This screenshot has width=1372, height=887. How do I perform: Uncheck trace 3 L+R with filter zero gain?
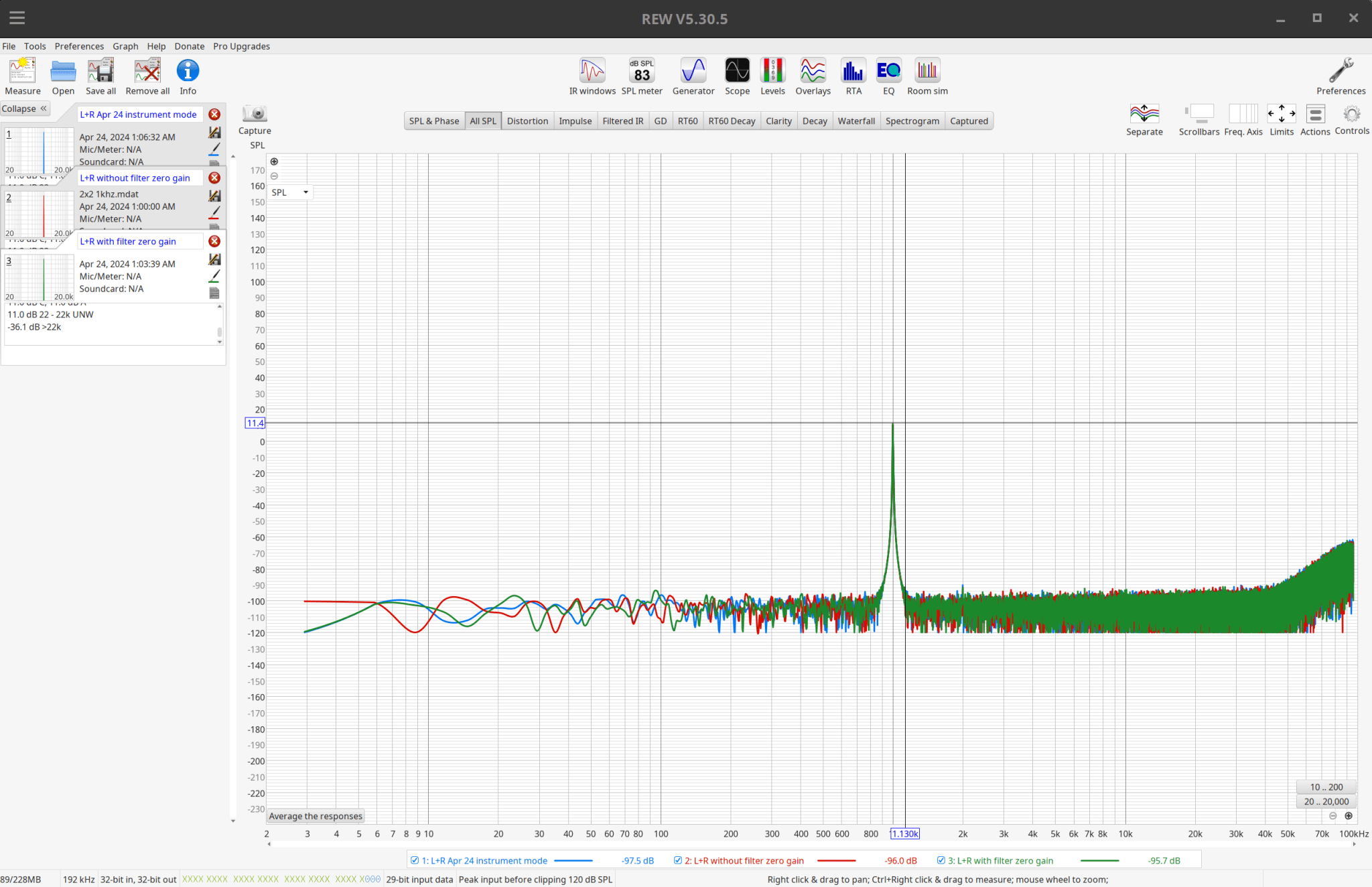941,861
